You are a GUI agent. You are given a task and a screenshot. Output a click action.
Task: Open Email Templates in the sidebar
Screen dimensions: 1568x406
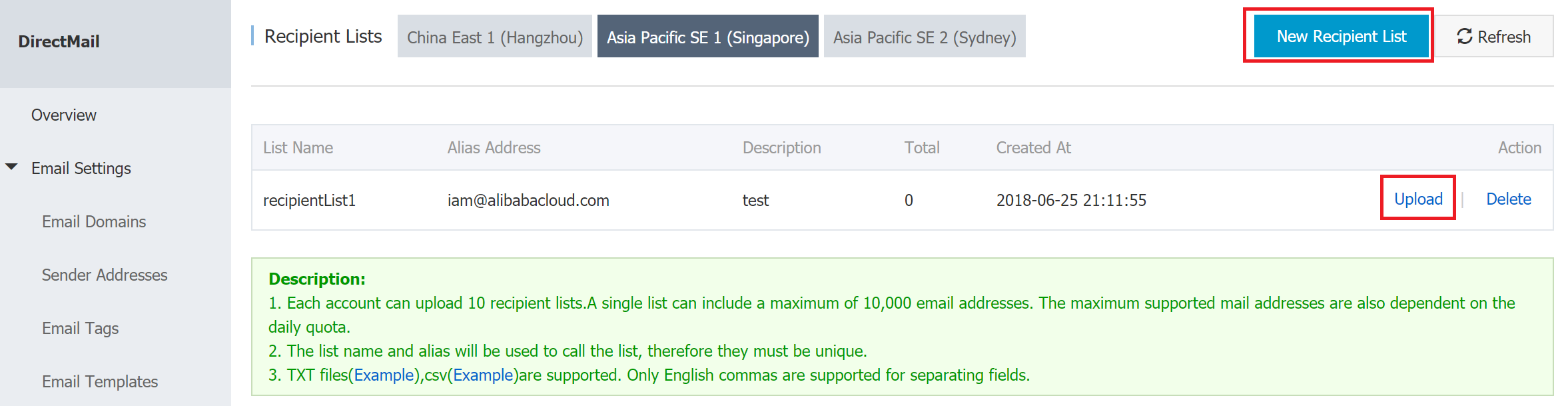point(100,382)
